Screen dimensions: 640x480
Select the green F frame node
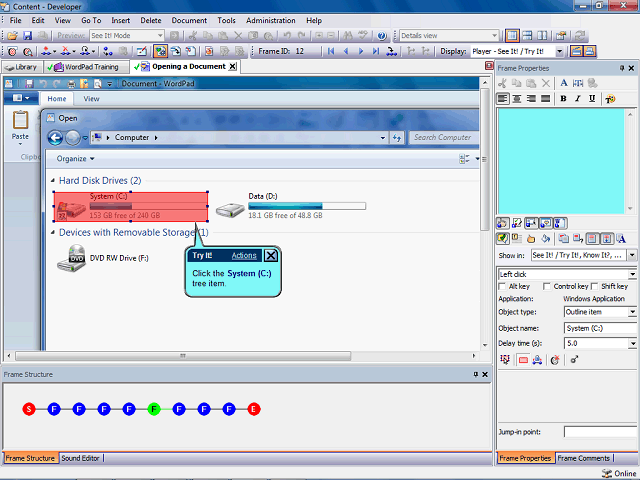[154, 409]
